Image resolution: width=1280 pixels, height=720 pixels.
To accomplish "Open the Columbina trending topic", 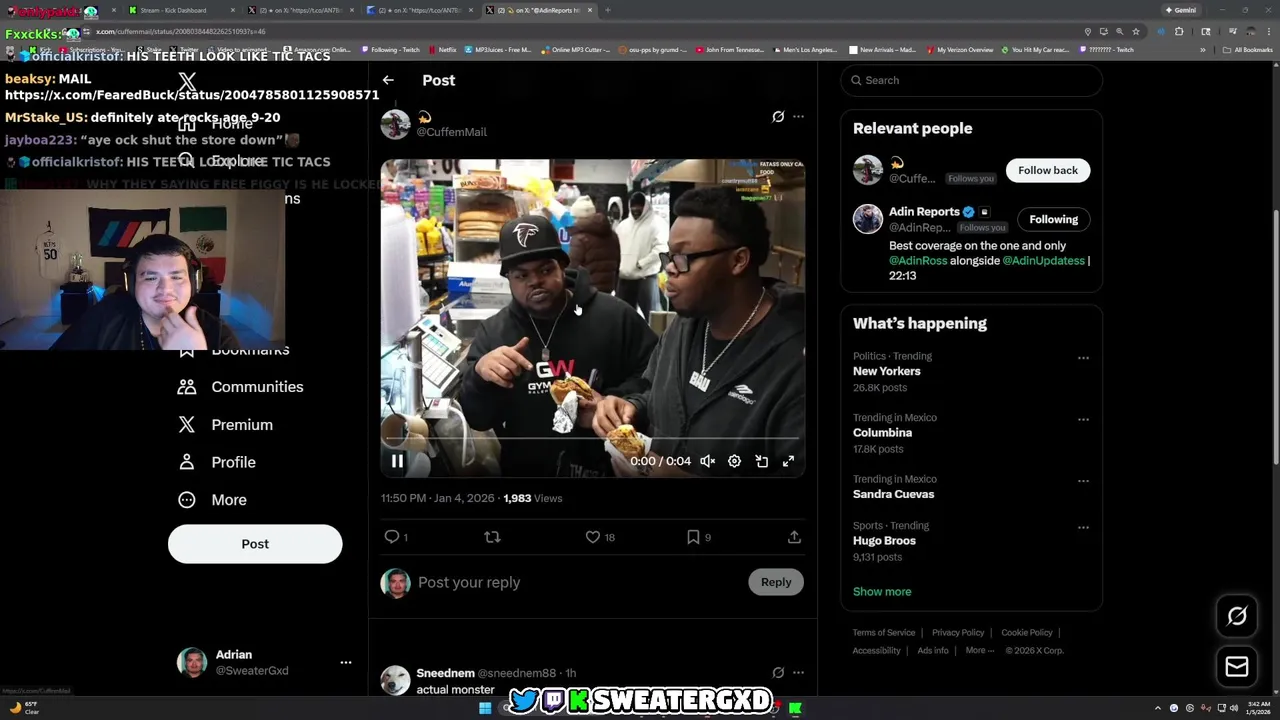I will point(882,433).
